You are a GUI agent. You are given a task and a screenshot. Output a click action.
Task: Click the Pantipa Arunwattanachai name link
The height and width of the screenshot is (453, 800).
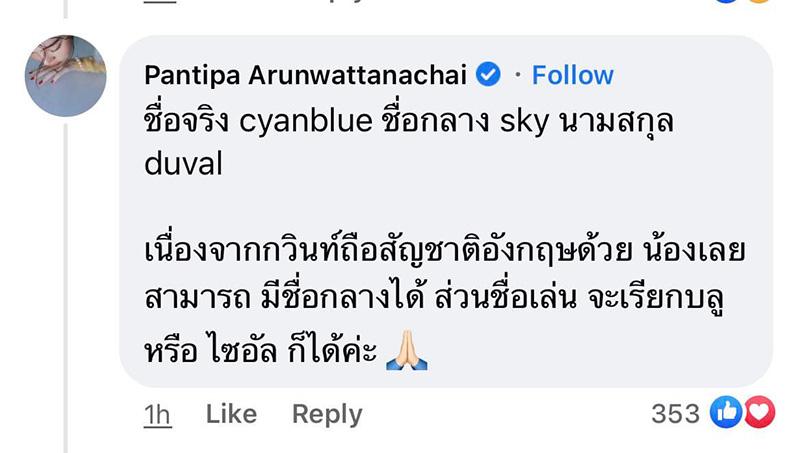tap(305, 75)
